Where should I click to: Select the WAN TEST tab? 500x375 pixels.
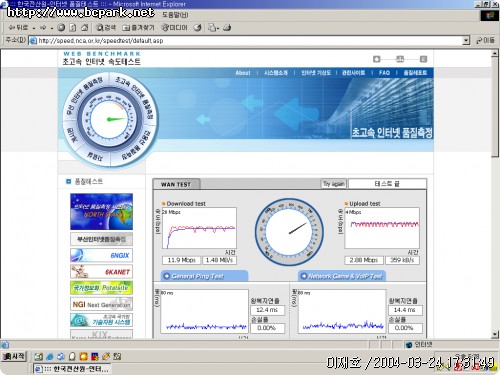176,184
